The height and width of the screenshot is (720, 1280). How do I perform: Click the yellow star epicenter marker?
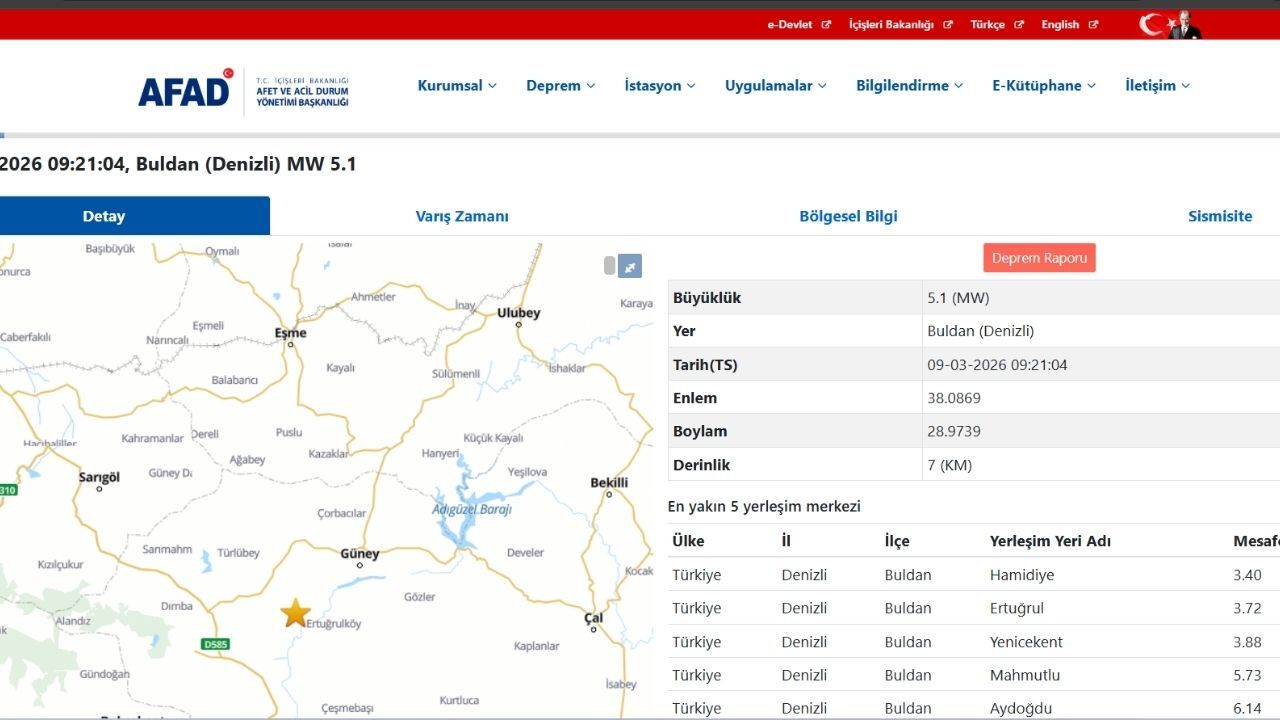click(x=295, y=613)
